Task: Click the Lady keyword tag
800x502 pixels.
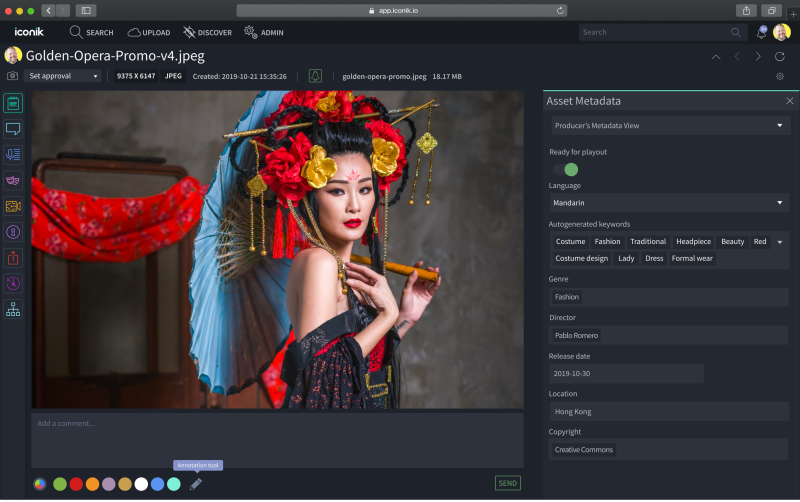Action: pos(626,258)
